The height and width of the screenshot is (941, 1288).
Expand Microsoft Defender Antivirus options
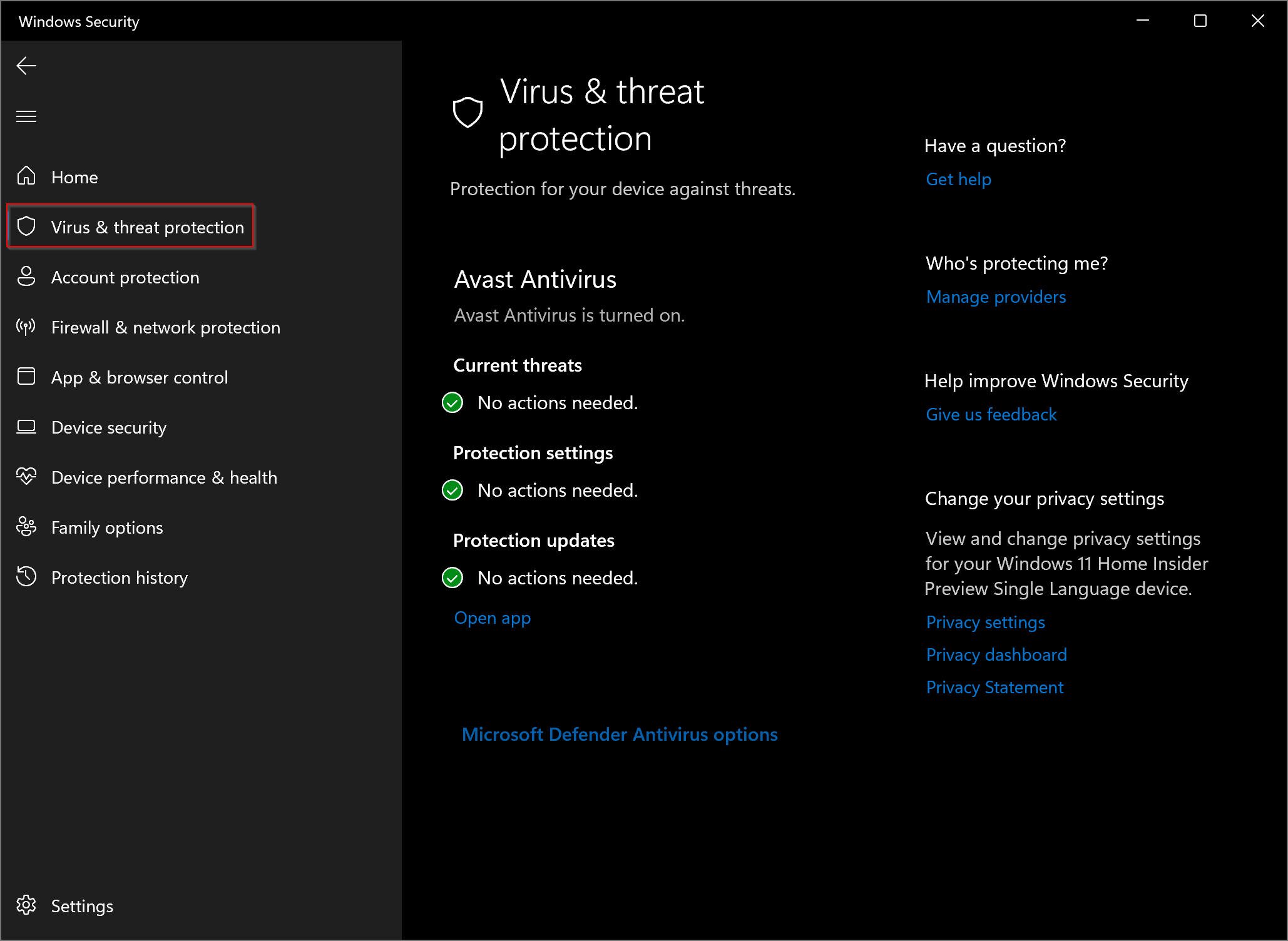click(620, 735)
